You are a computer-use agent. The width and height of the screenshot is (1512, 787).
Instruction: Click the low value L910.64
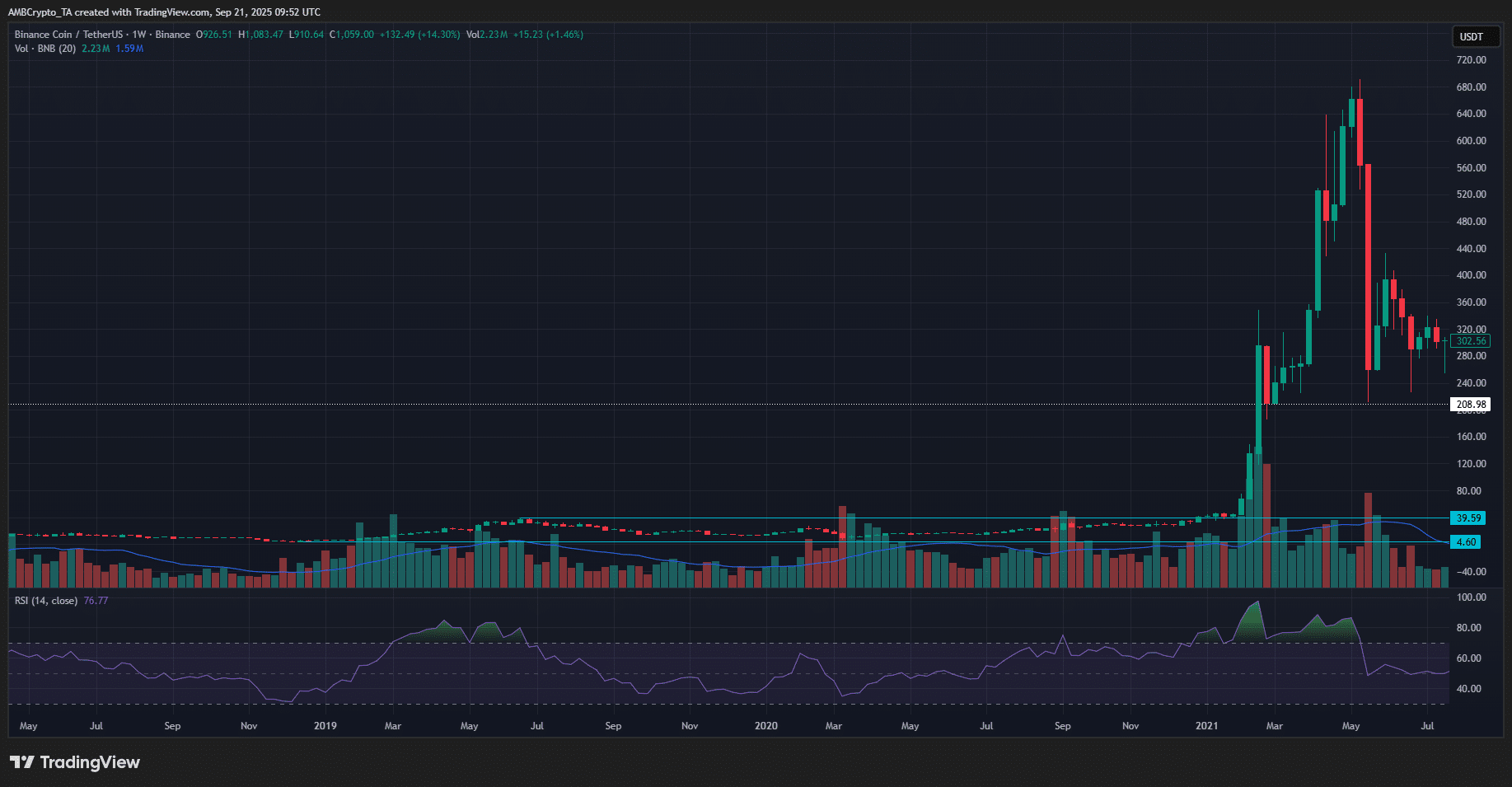[x=307, y=35]
